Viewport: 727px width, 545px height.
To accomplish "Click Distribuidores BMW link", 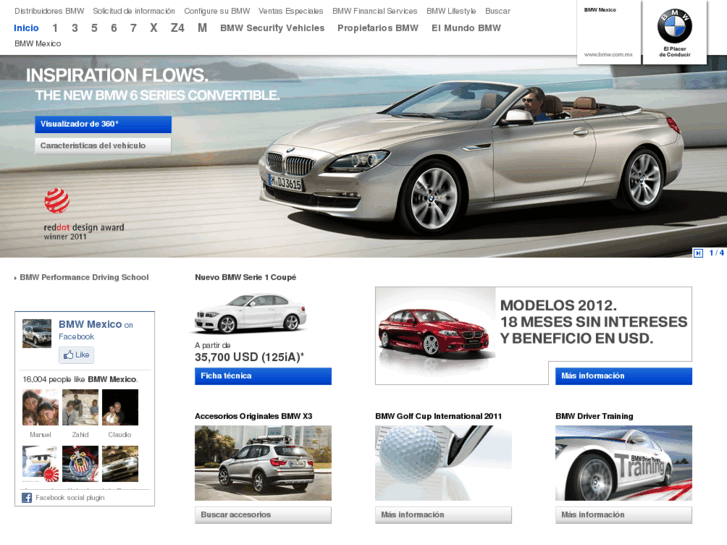I will pos(49,11).
